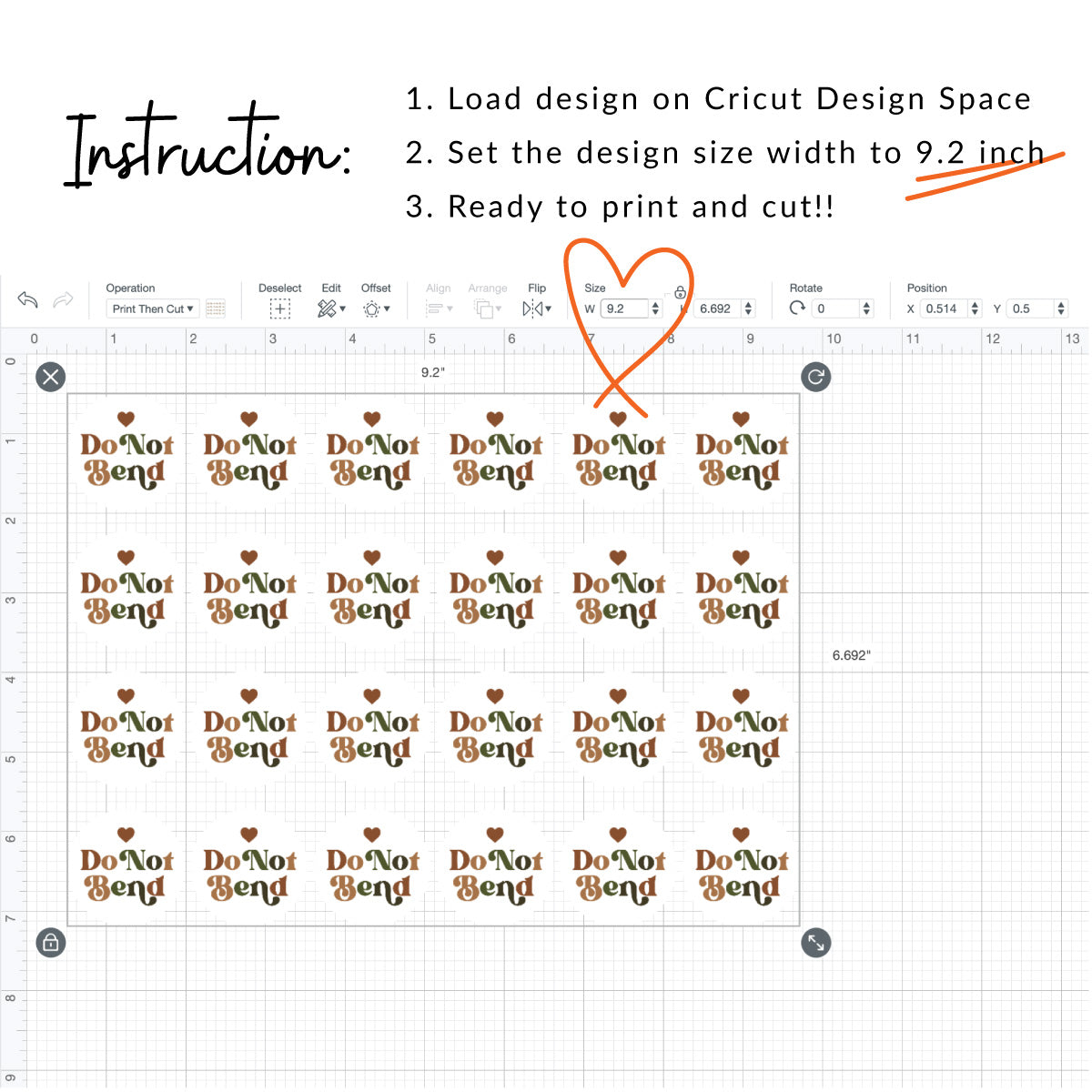
Task: Click the pattern swatch beside Operation
Action: (x=216, y=309)
